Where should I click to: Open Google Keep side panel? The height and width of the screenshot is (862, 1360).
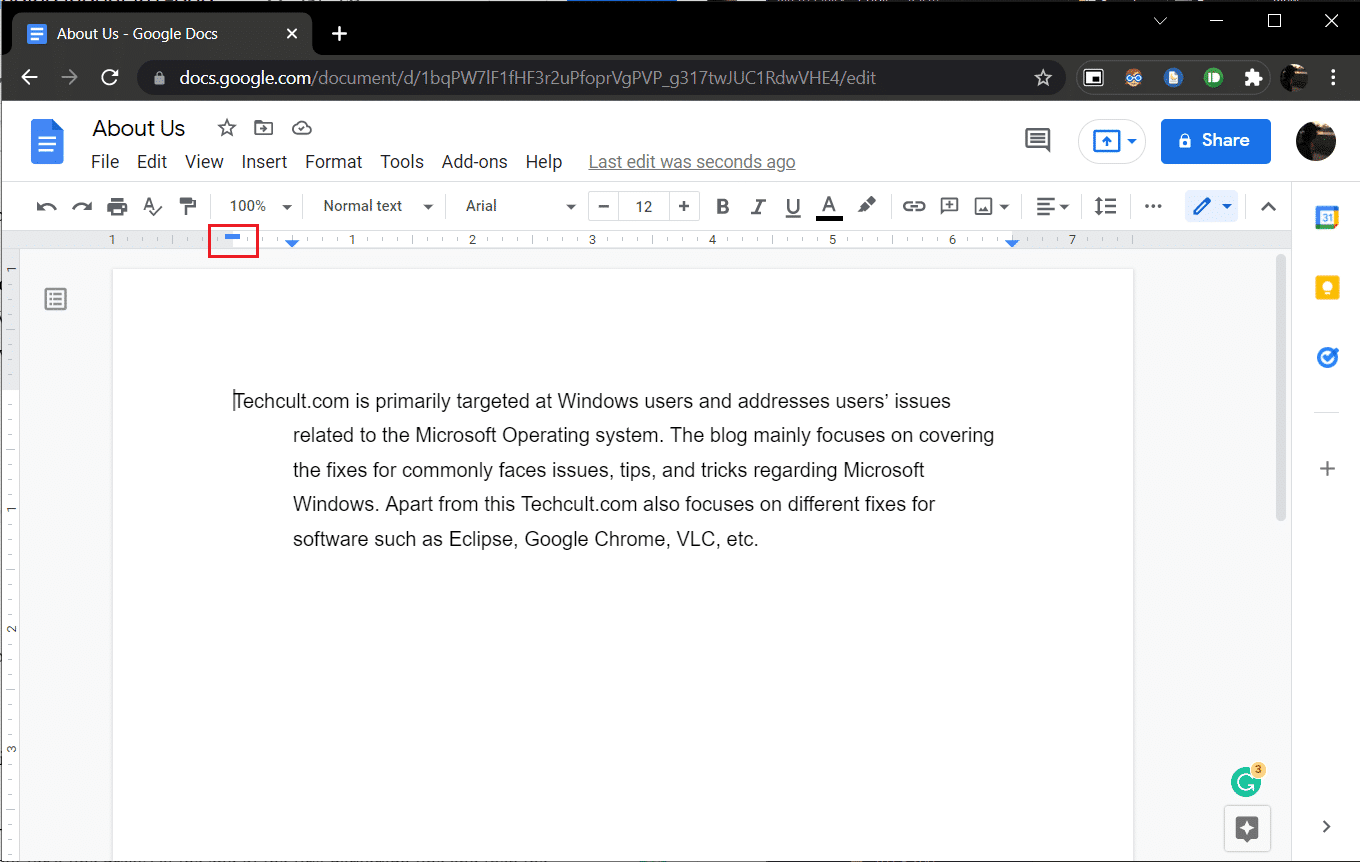click(1327, 287)
